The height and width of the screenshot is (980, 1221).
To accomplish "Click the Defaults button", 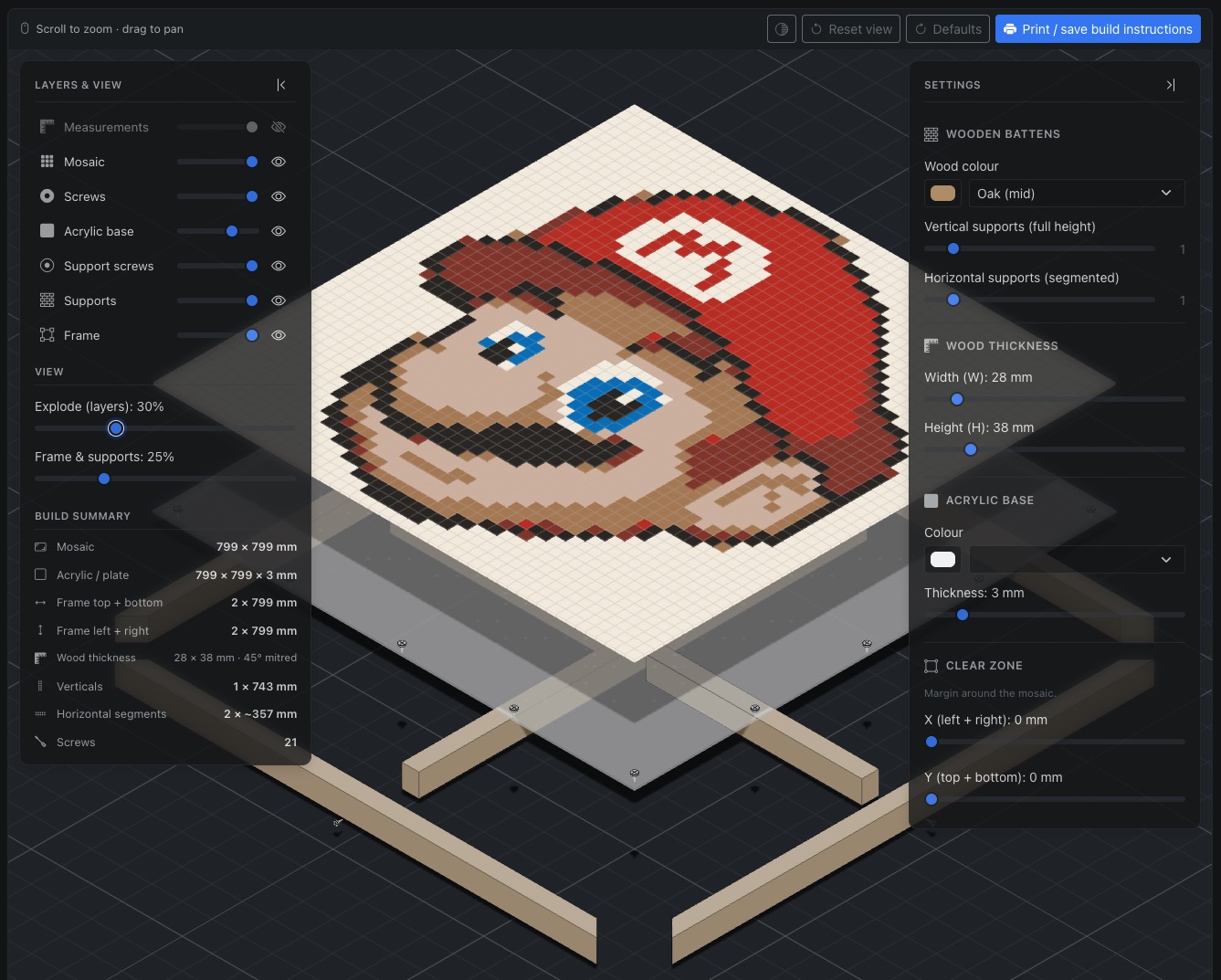I will click(x=948, y=29).
